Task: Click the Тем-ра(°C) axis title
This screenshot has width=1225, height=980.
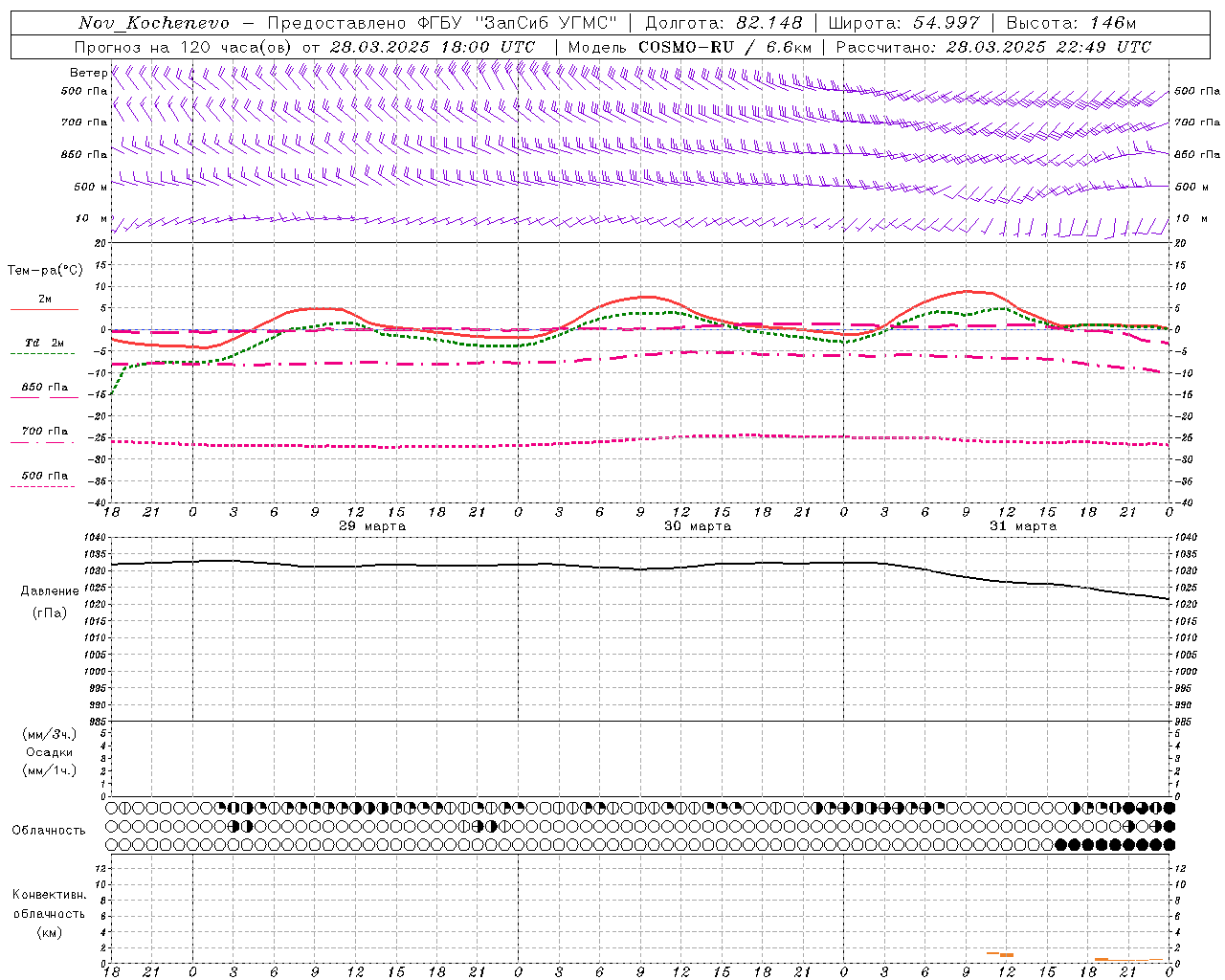Action: pos(45,271)
